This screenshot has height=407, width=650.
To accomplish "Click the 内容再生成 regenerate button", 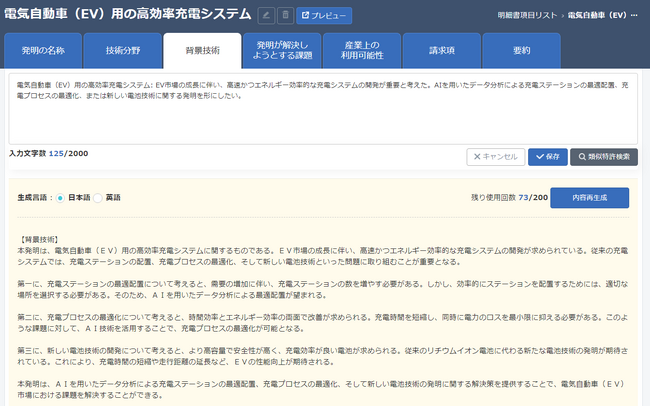I will pyautogui.click(x=589, y=198).
